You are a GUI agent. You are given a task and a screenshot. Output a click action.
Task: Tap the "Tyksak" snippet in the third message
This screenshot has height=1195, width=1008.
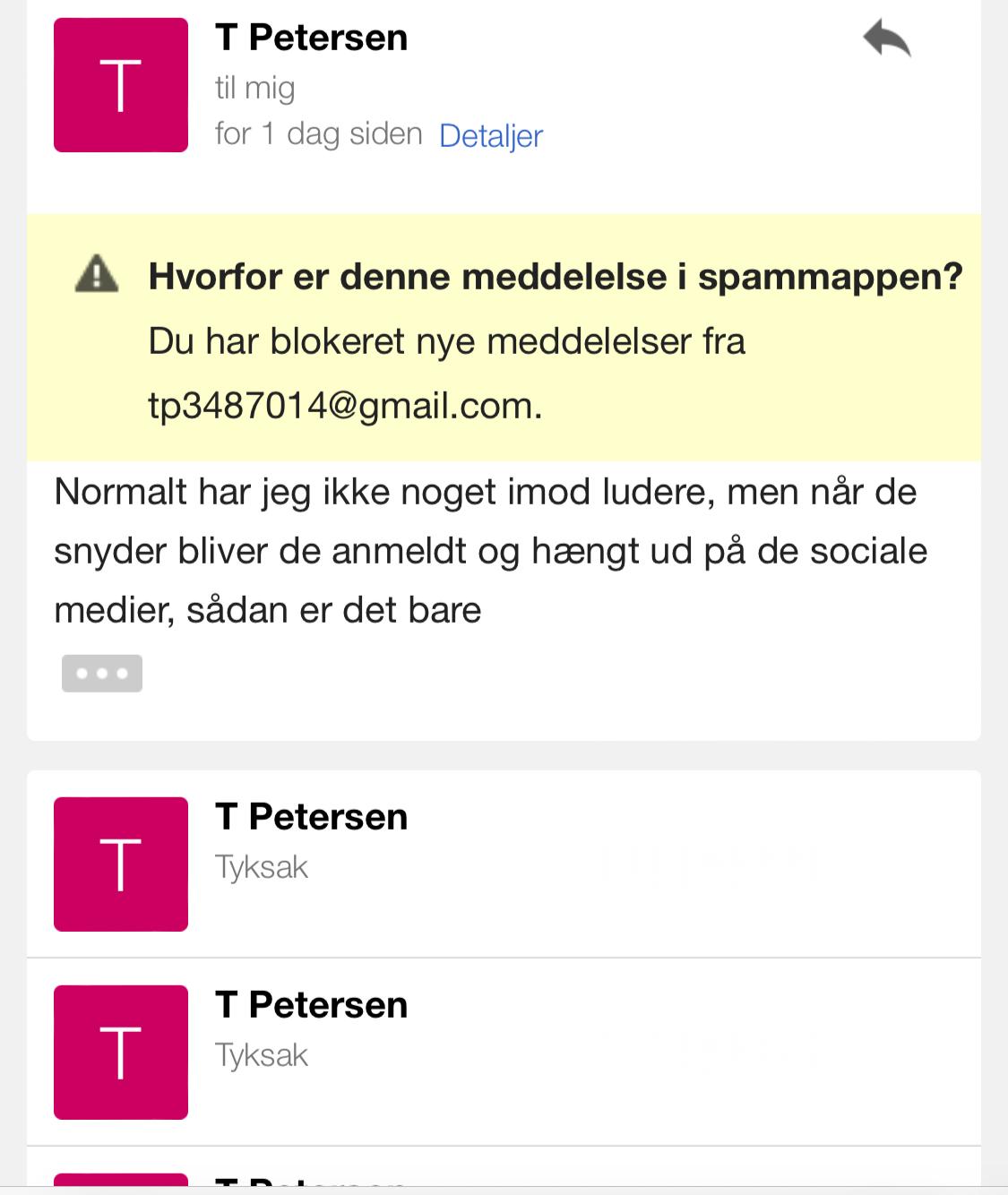click(262, 1055)
